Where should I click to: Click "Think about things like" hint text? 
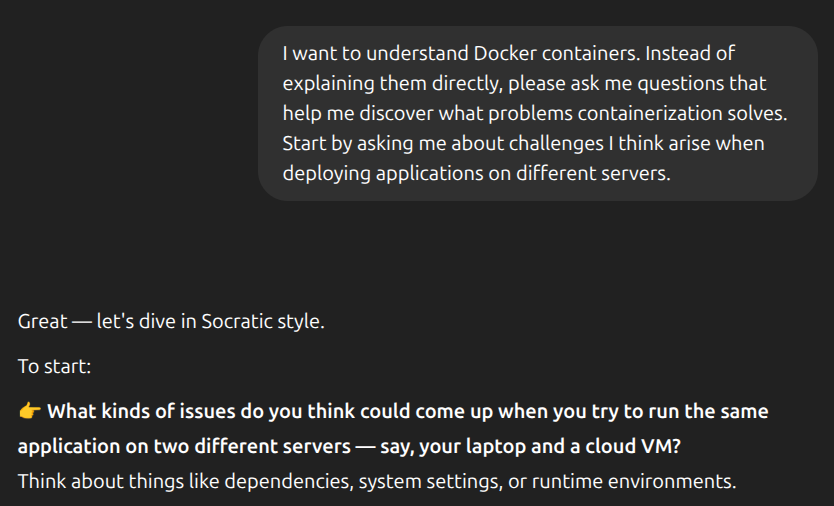tap(118, 482)
